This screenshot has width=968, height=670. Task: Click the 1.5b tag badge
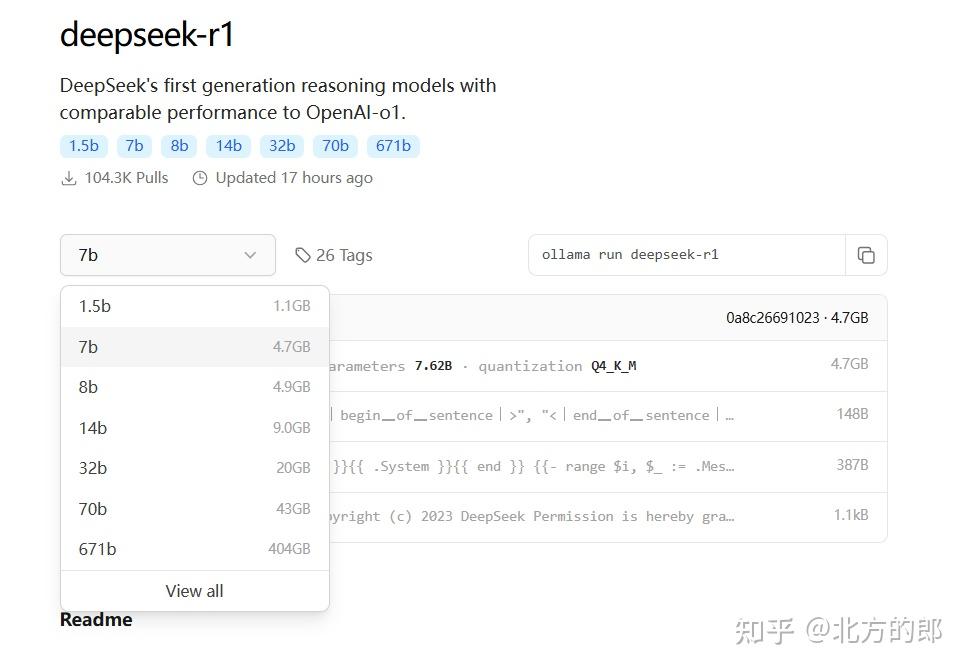[x=83, y=145]
